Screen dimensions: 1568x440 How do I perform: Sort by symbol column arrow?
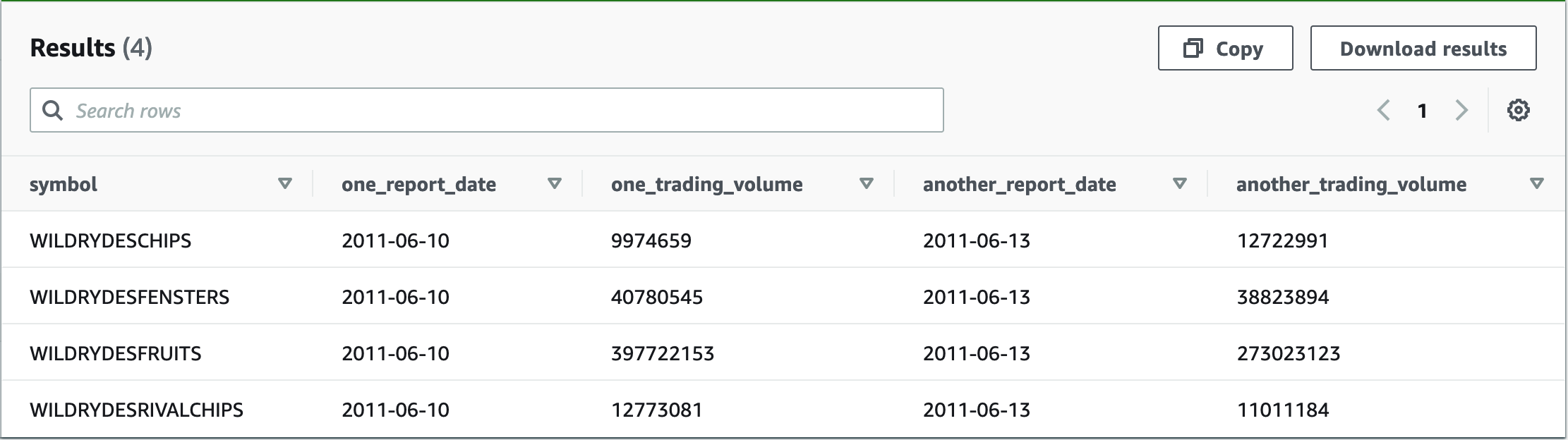(x=285, y=184)
